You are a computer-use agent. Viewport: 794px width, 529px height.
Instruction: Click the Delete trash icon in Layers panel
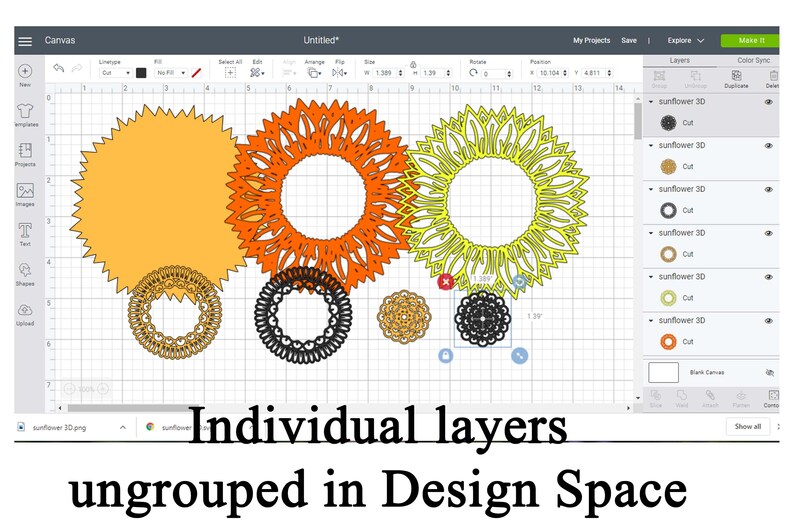773,75
